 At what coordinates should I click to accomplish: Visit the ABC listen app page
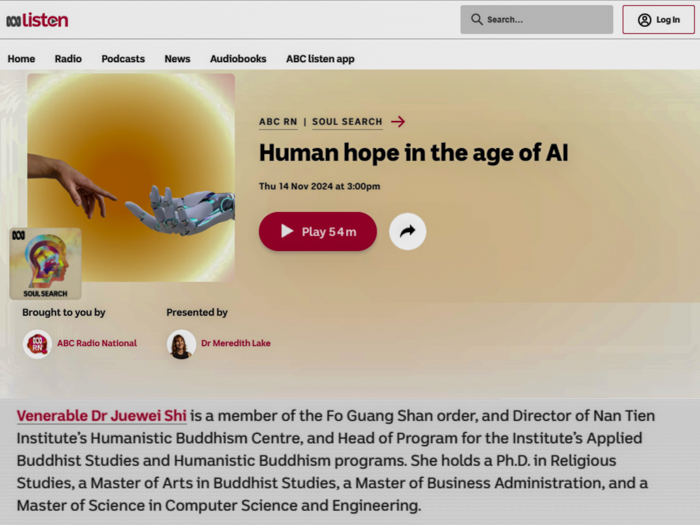tap(320, 59)
